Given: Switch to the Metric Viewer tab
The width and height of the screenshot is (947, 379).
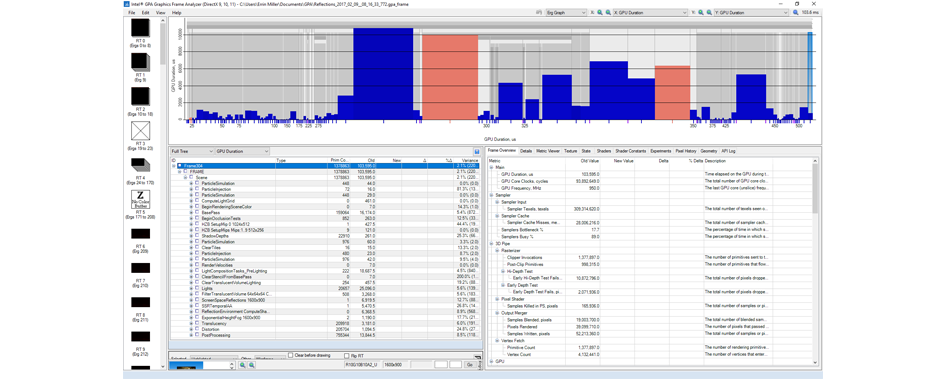Looking at the screenshot, I should (x=548, y=151).
